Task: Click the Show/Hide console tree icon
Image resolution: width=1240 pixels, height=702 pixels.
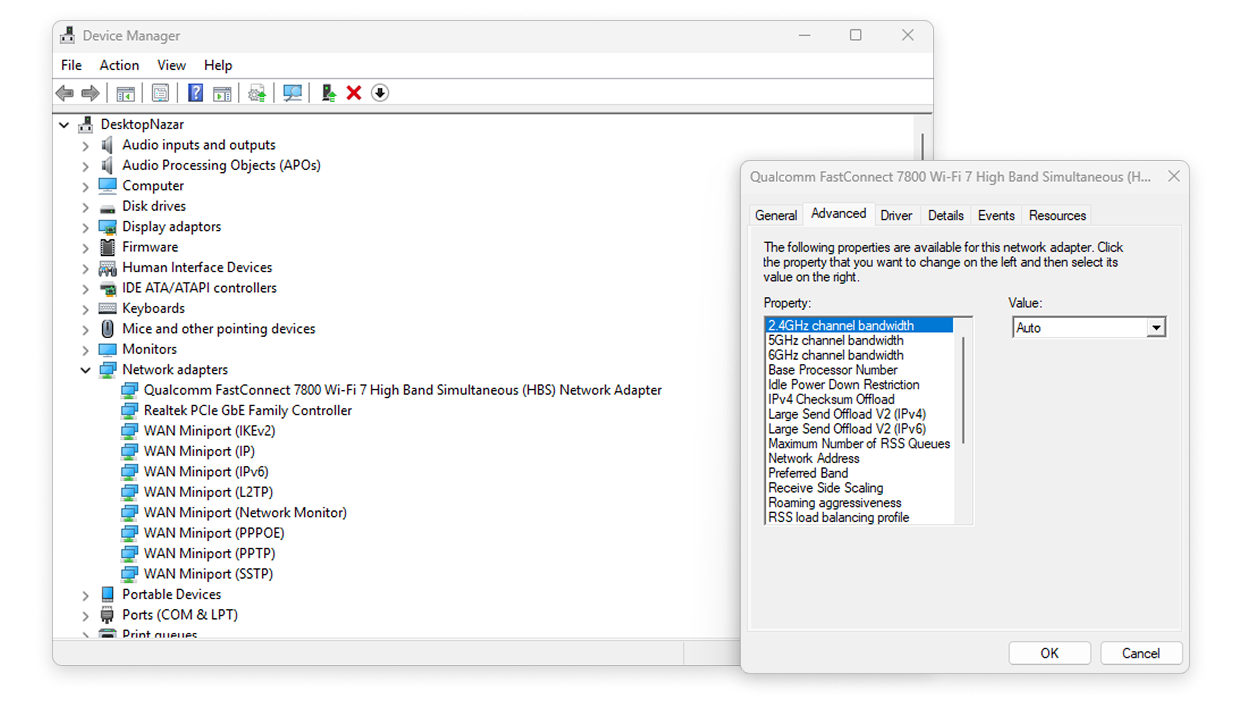Action: (x=126, y=92)
